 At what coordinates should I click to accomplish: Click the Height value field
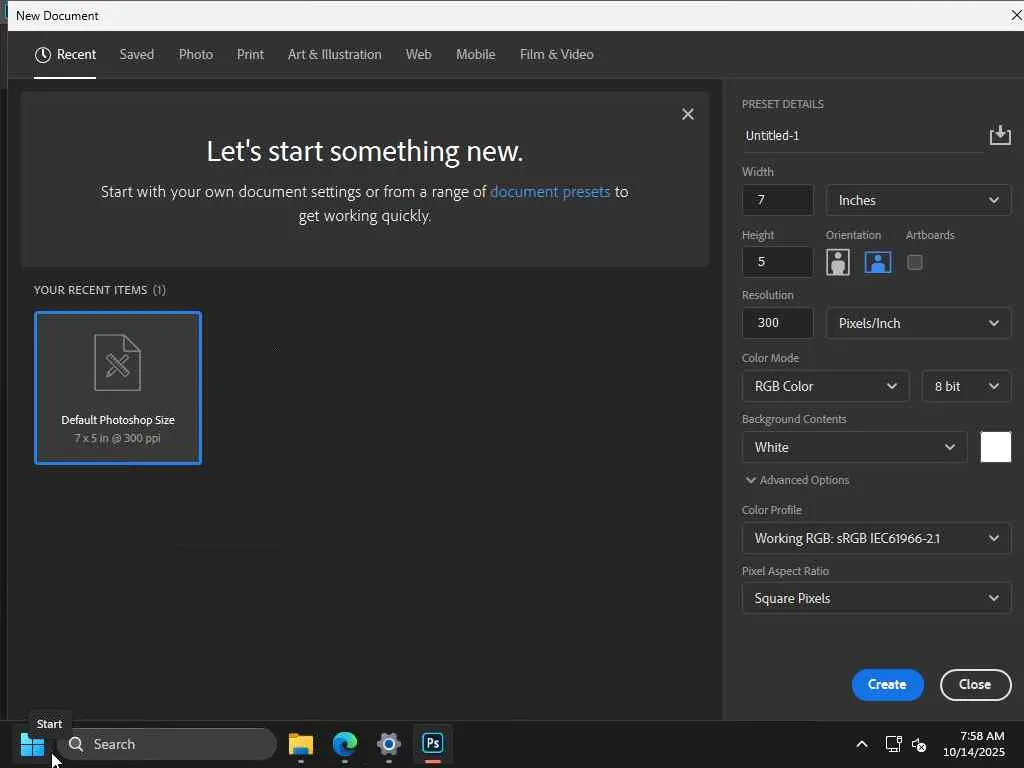778,262
